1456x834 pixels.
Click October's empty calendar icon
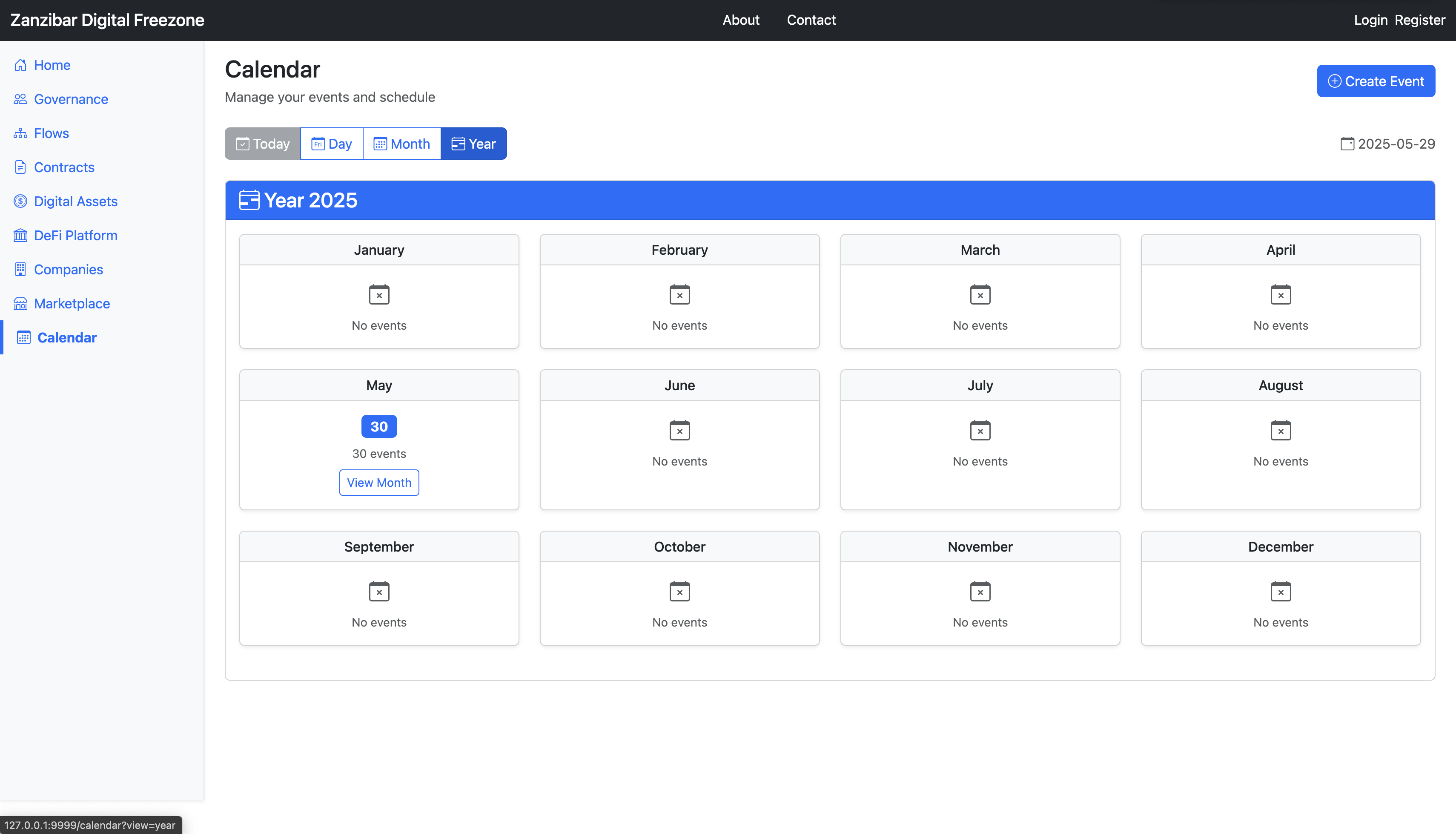click(x=679, y=591)
